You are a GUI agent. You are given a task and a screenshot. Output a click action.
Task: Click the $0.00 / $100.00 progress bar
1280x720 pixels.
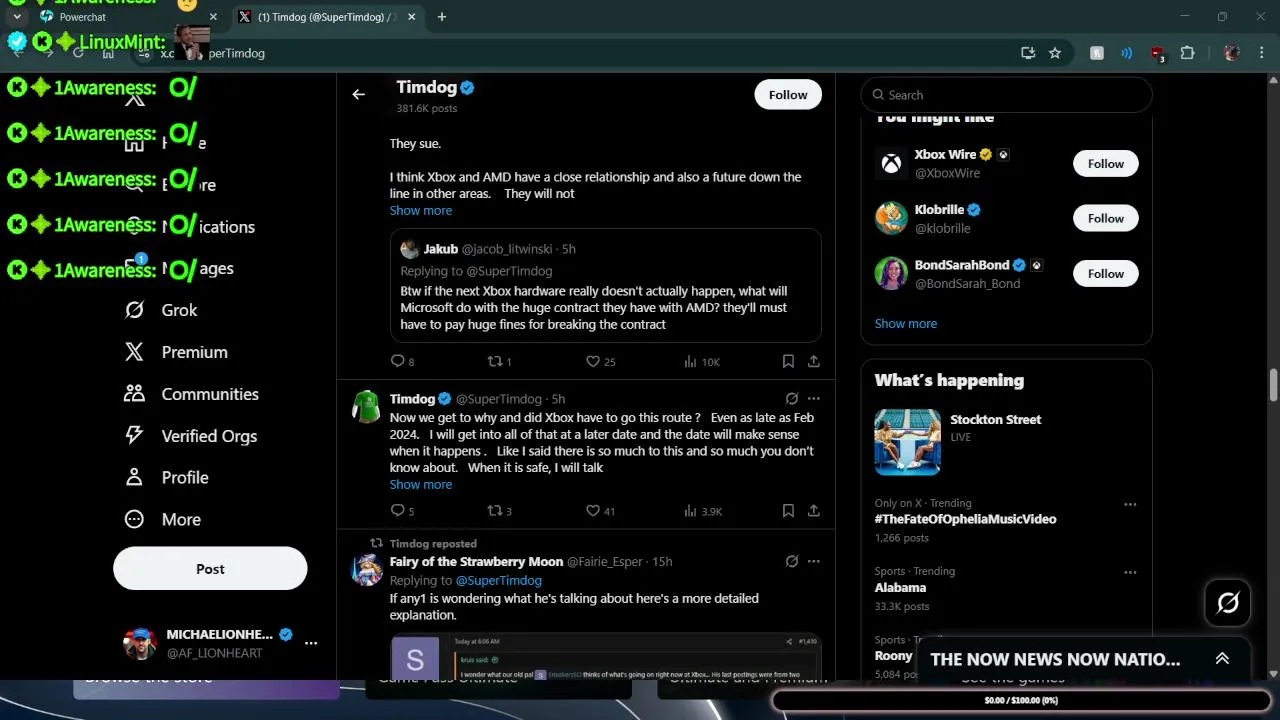(x=1020, y=700)
